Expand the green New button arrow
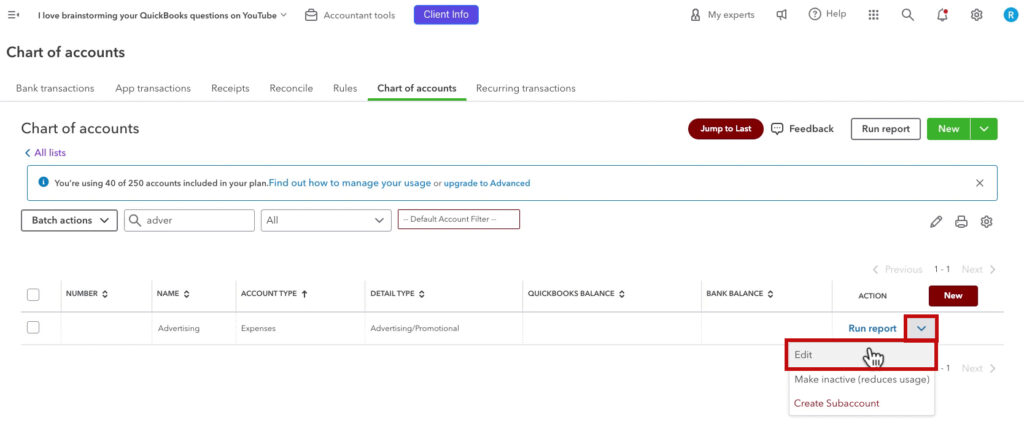The width and height of the screenshot is (1024, 436). tap(984, 129)
